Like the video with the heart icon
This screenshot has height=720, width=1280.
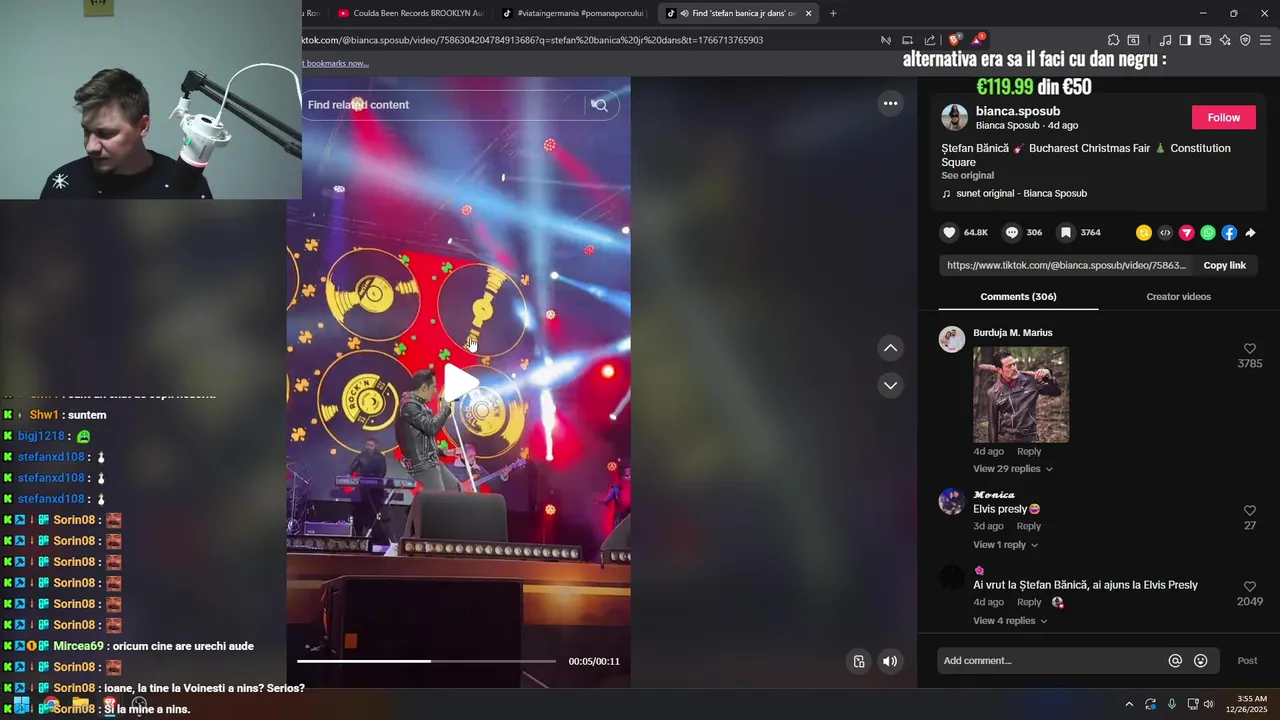click(x=949, y=232)
